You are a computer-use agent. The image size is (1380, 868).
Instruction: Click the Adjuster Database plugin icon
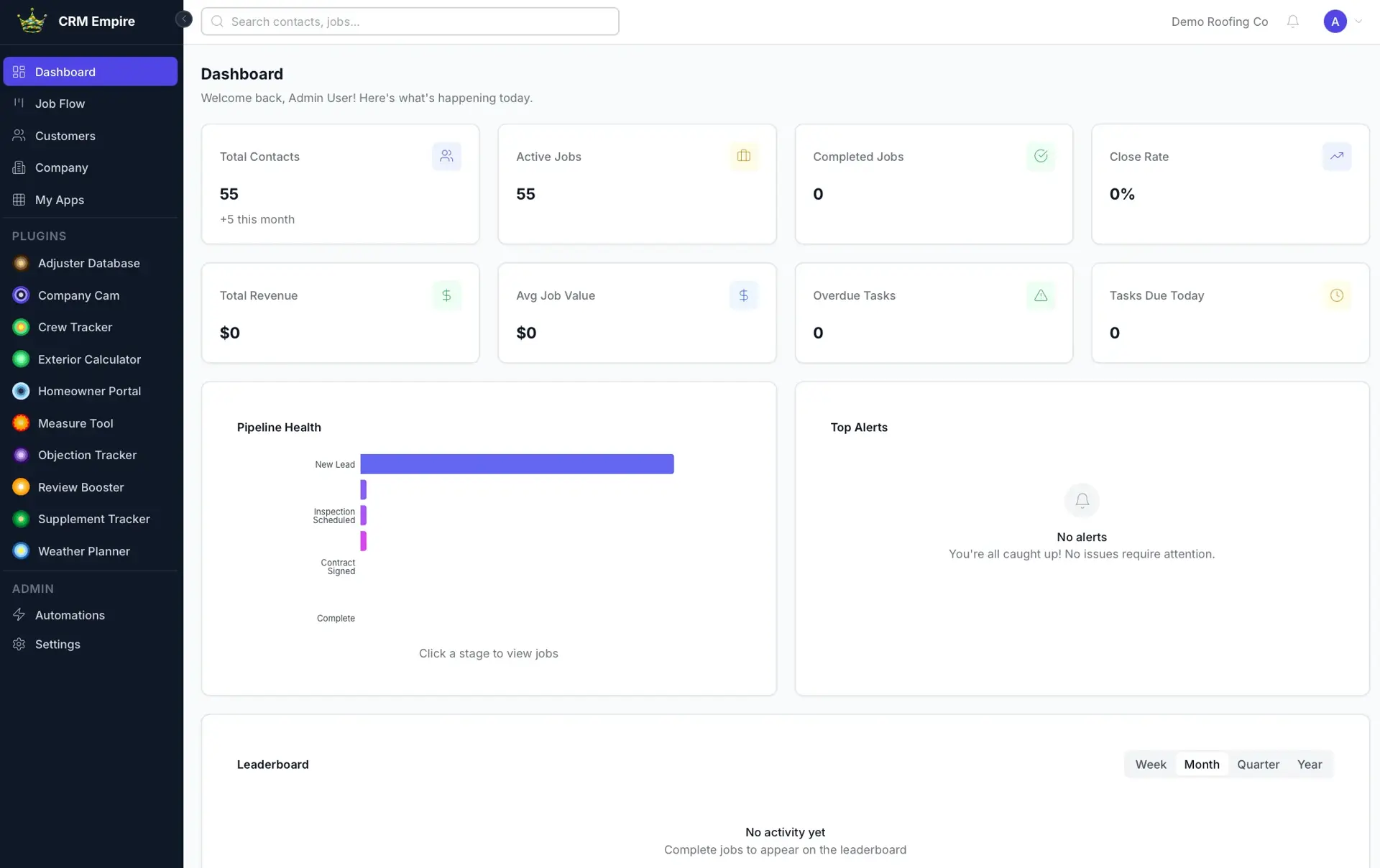tap(21, 263)
